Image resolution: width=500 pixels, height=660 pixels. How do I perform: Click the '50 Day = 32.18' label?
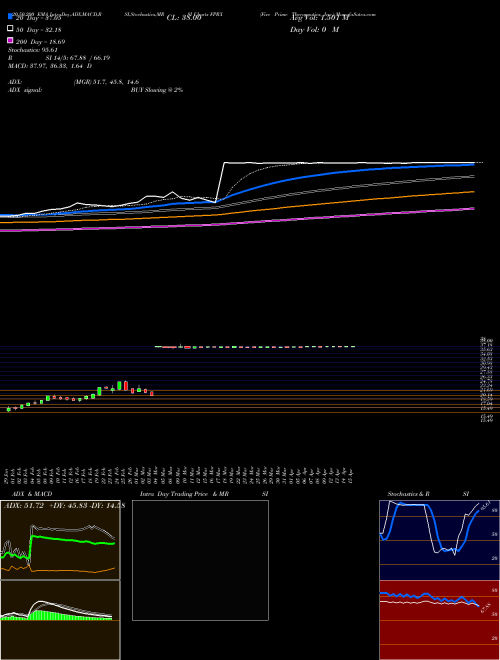point(39,30)
